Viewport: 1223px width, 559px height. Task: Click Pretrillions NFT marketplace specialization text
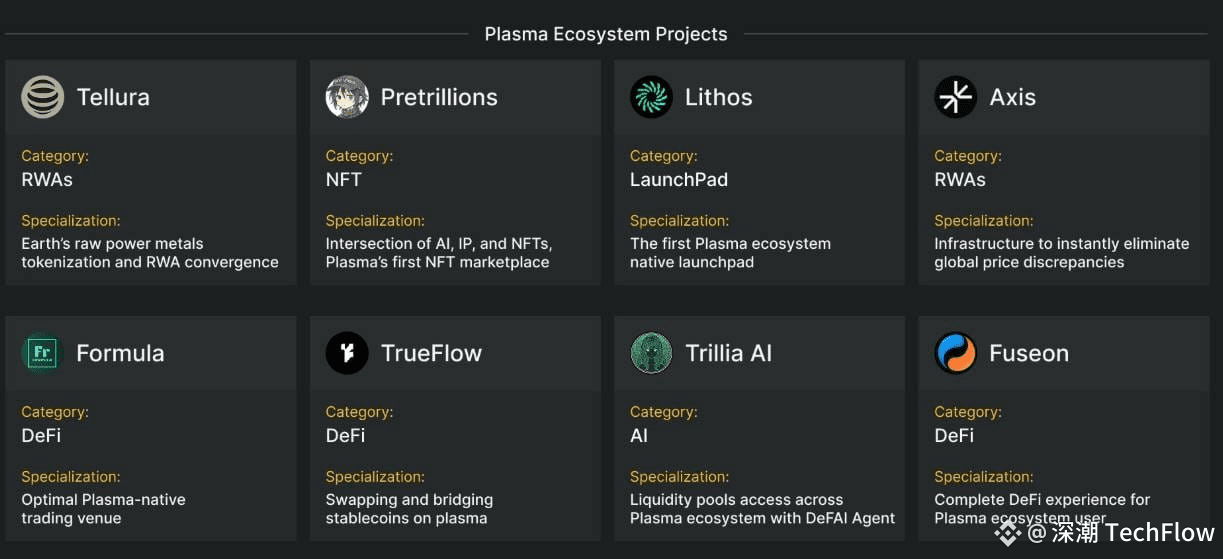coord(439,253)
